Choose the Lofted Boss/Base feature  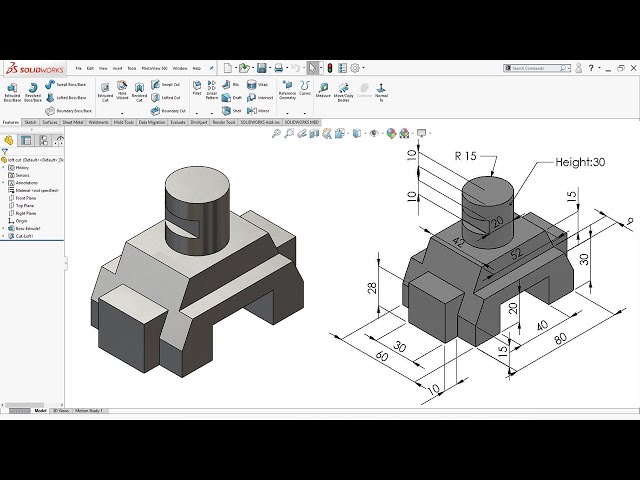(65, 98)
